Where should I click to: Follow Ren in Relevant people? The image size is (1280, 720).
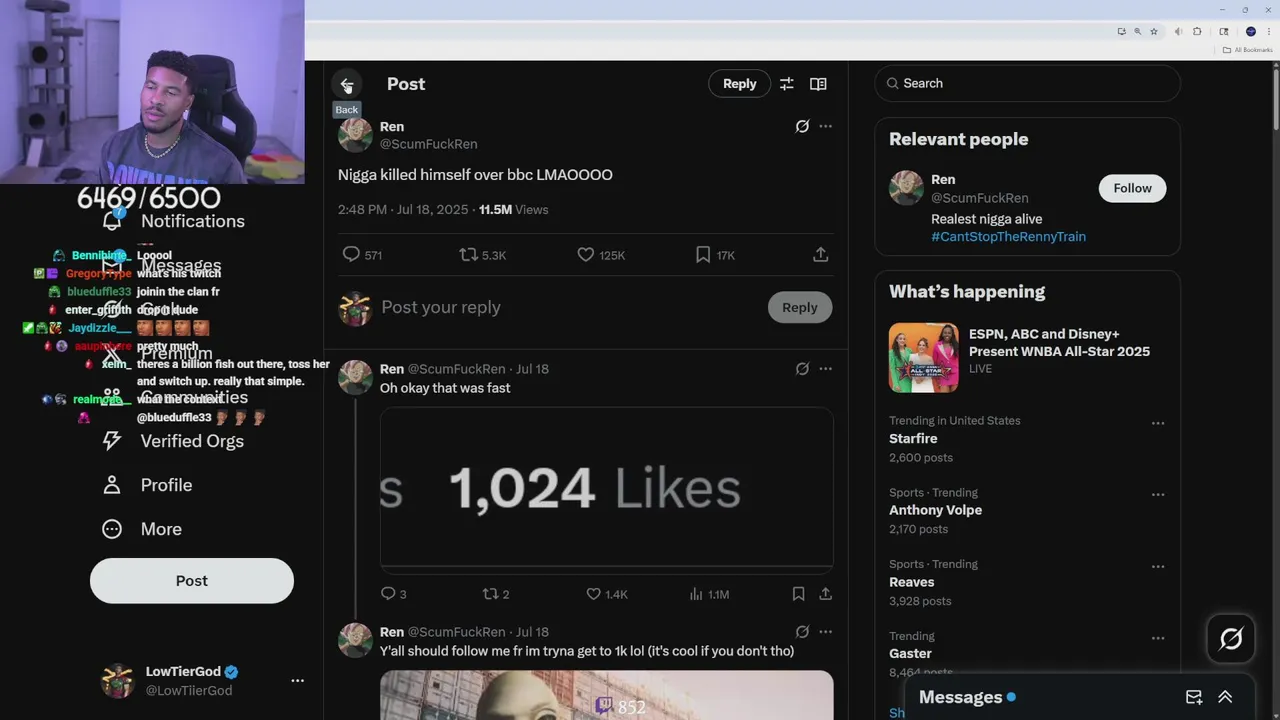coord(1132,188)
